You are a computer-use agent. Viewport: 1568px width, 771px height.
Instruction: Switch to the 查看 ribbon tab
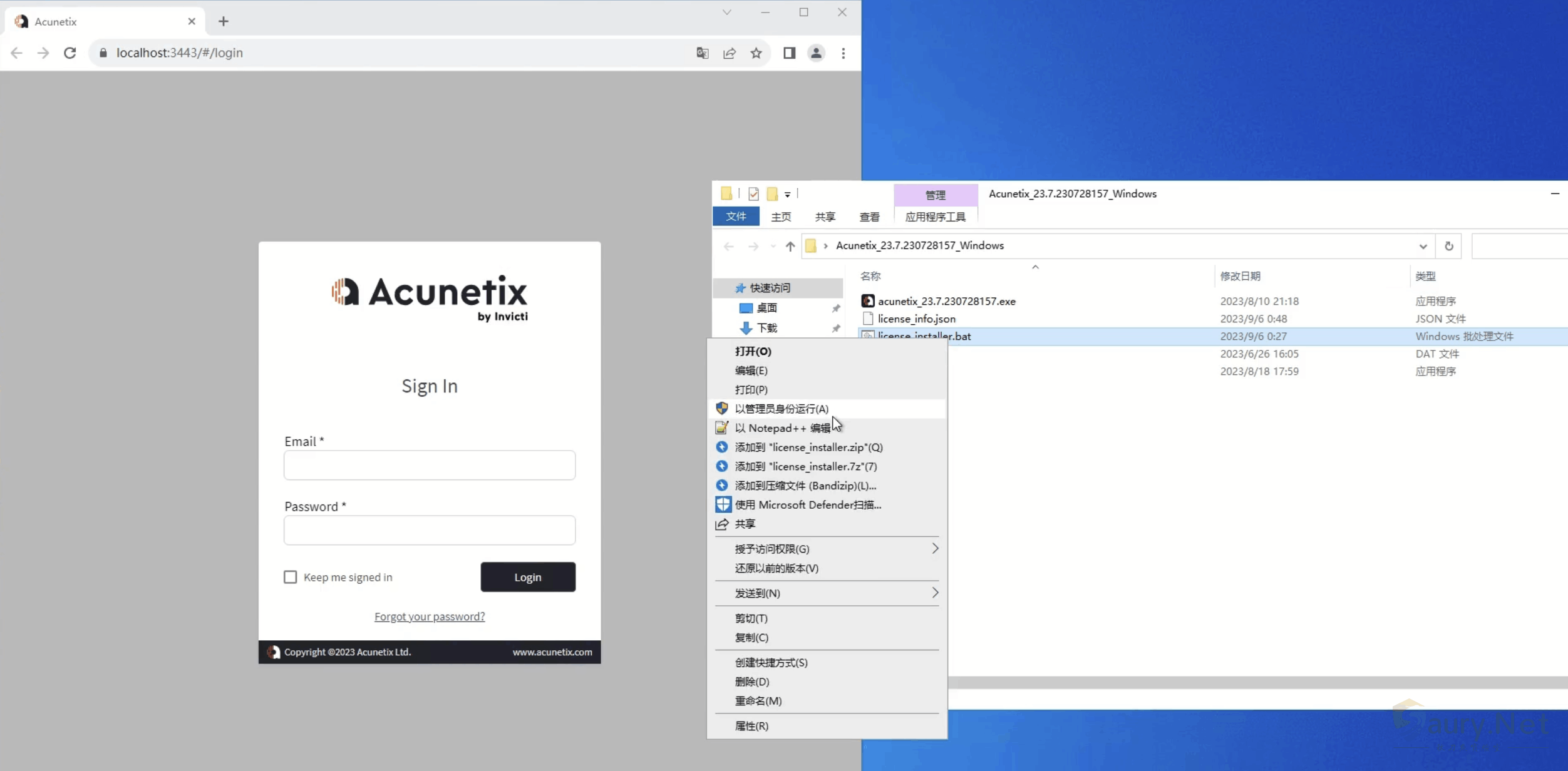point(869,217)
